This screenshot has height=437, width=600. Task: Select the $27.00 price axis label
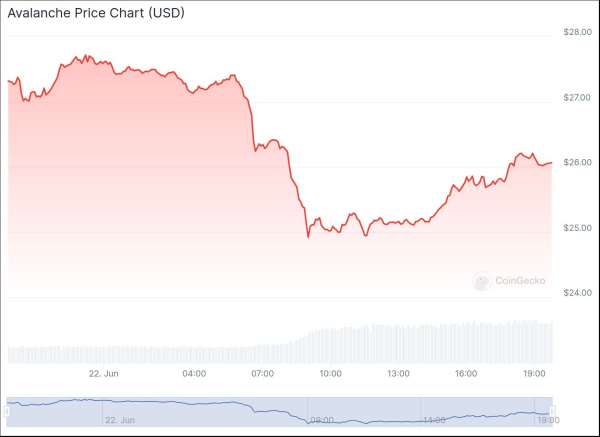point(579,98)
